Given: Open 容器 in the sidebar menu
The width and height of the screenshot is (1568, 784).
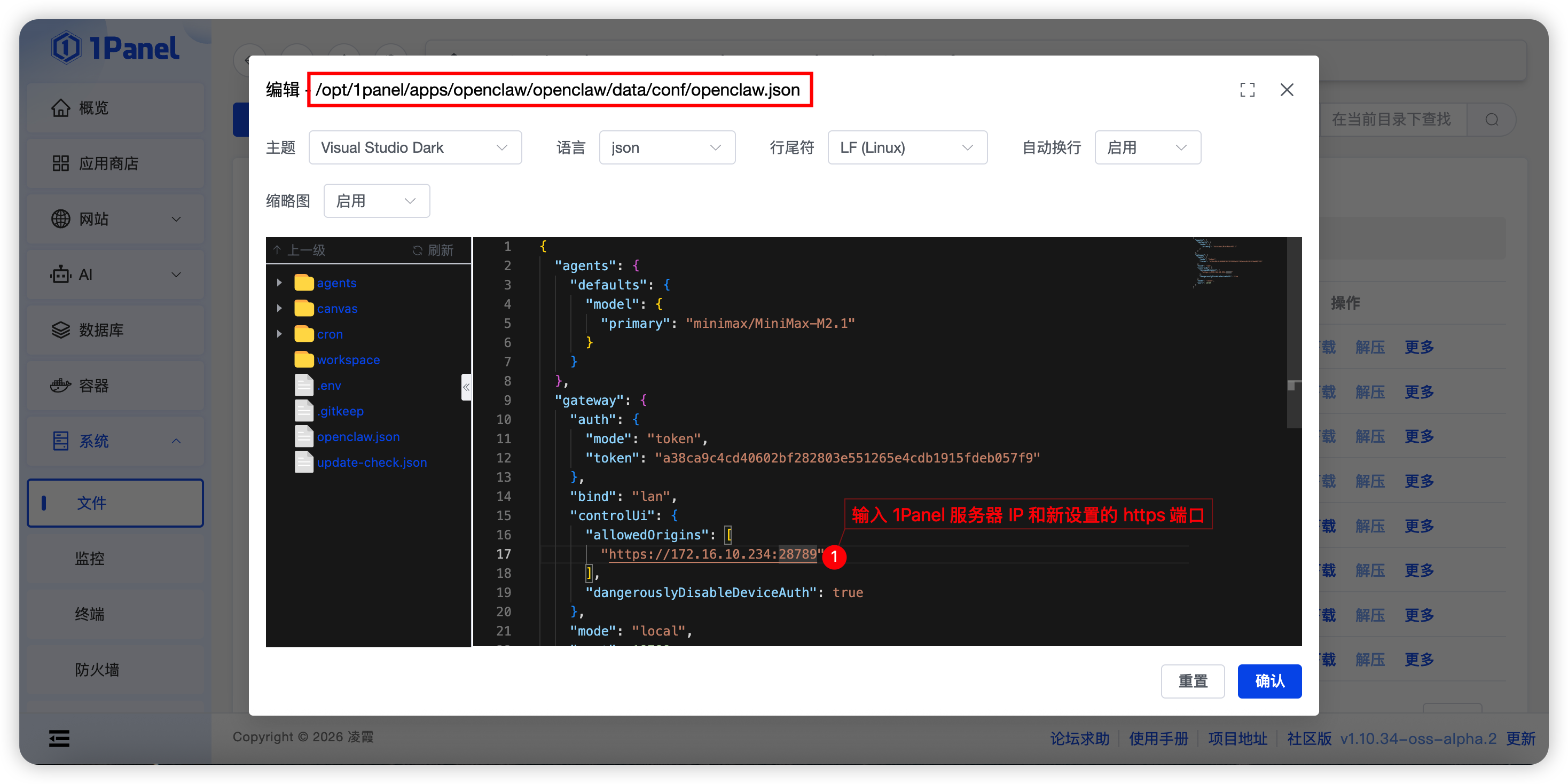Looking at the screenshot, I should pyautogui.click(x=94, y=386).
